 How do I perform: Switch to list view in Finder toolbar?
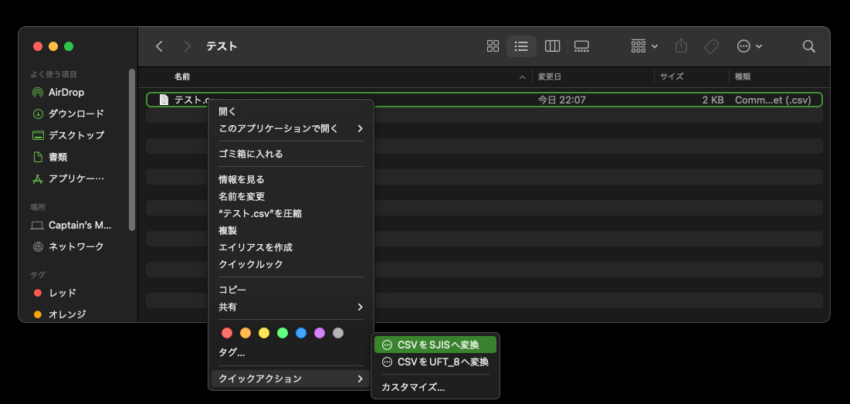tap(521, 46)
